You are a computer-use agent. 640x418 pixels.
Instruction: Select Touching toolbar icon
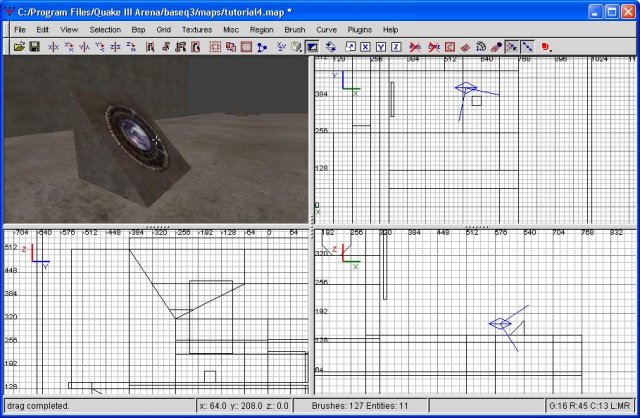165,47
